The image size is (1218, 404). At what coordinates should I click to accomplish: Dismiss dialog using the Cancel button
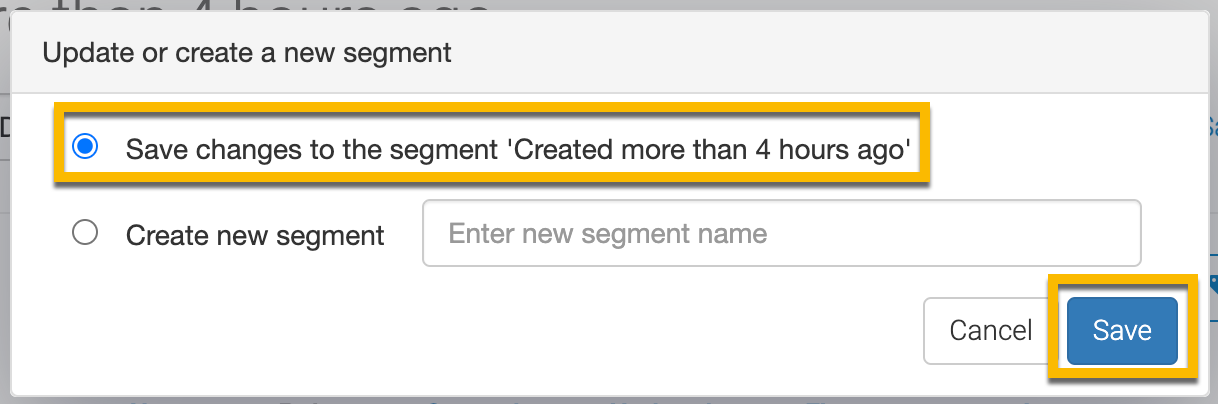click(x=990, y=330)
